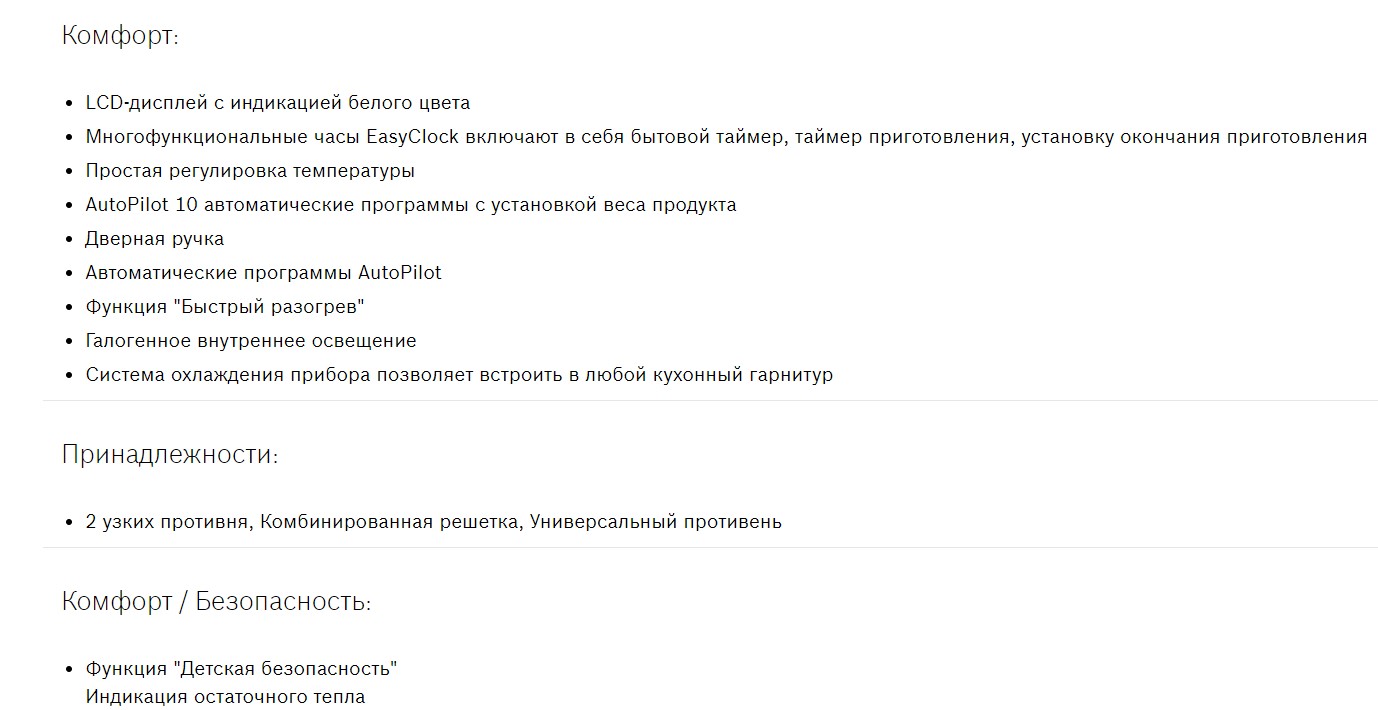The width and height of the screenshot is (1378, 710).
Task: Click the phrase "установку окончания приготовления"
Action: click(x=1194, y=137)
